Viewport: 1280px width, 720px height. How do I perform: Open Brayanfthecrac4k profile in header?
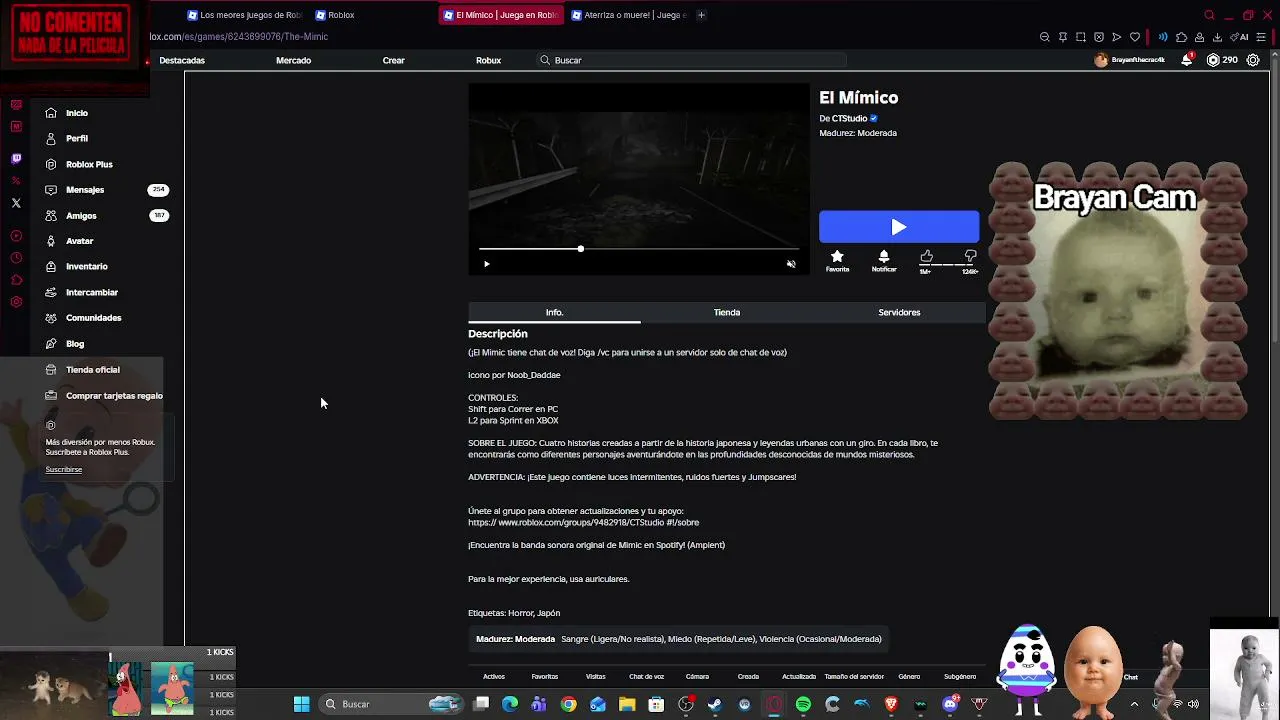(1130, 60)
